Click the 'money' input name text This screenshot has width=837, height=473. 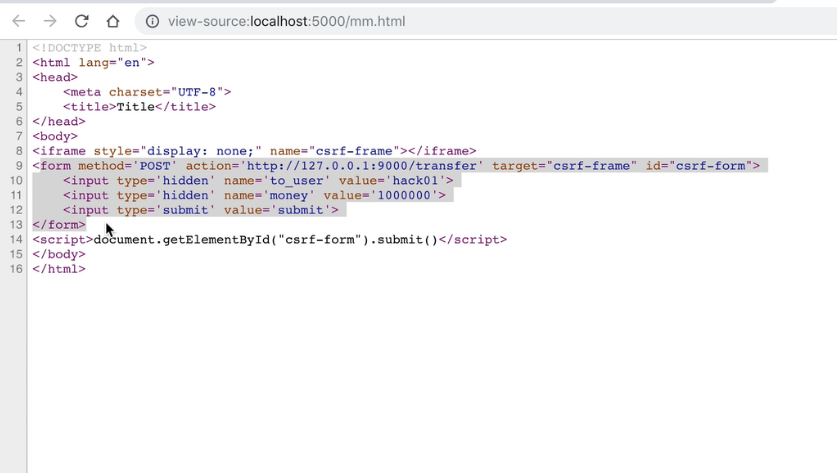coord(289,195)
